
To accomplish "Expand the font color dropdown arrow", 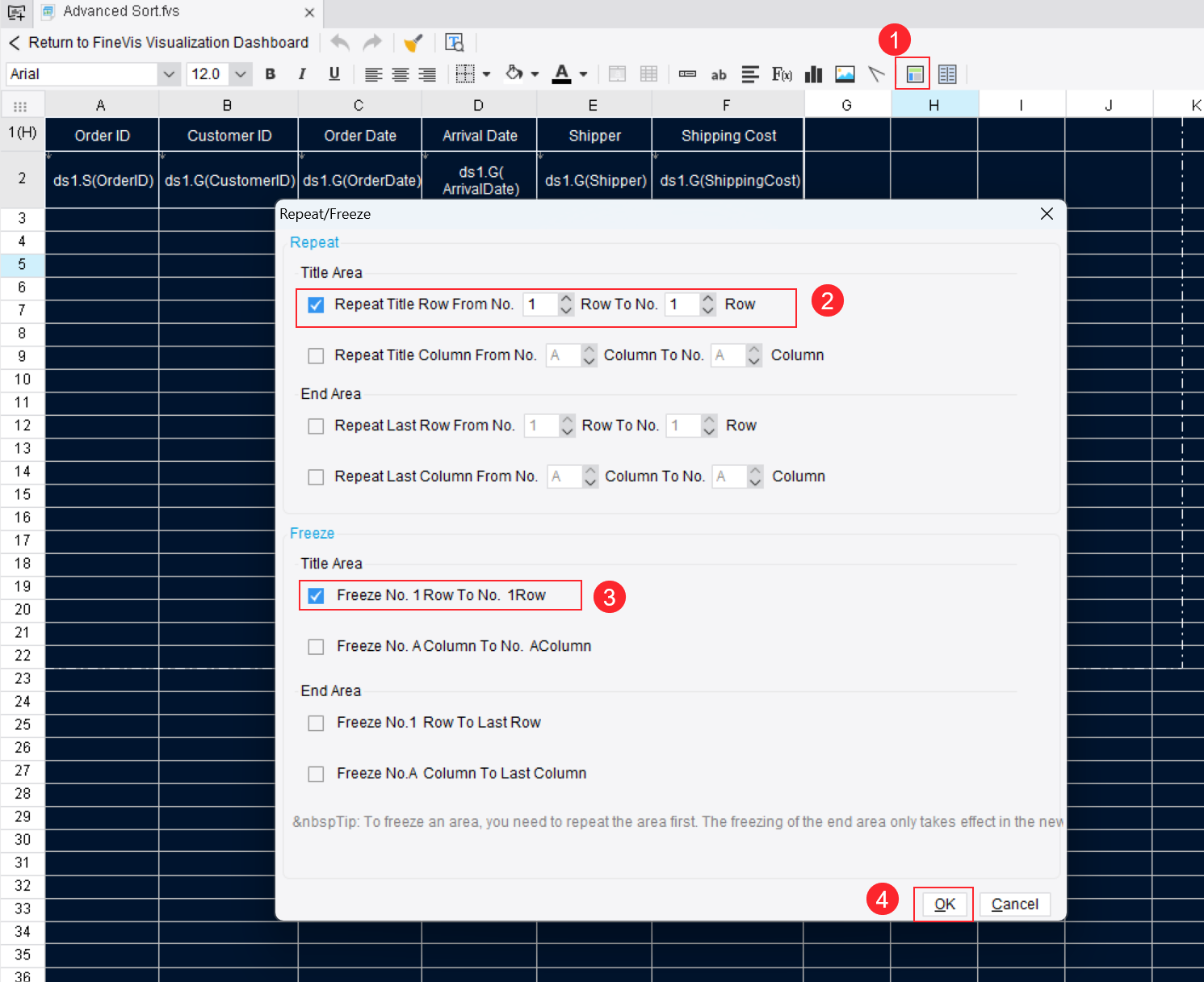I will click(583, 74).
